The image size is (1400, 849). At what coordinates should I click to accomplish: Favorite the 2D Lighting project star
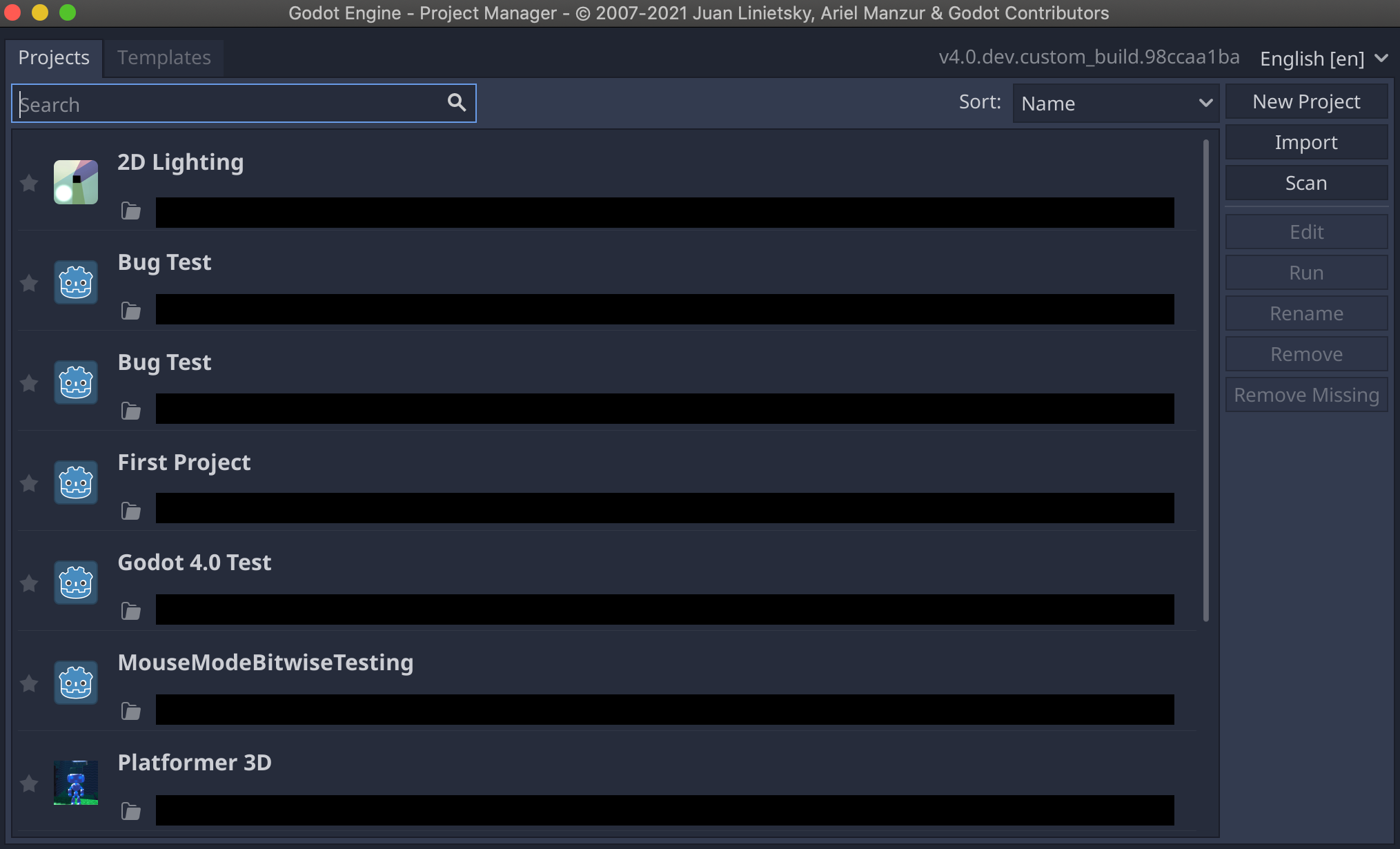29,183
